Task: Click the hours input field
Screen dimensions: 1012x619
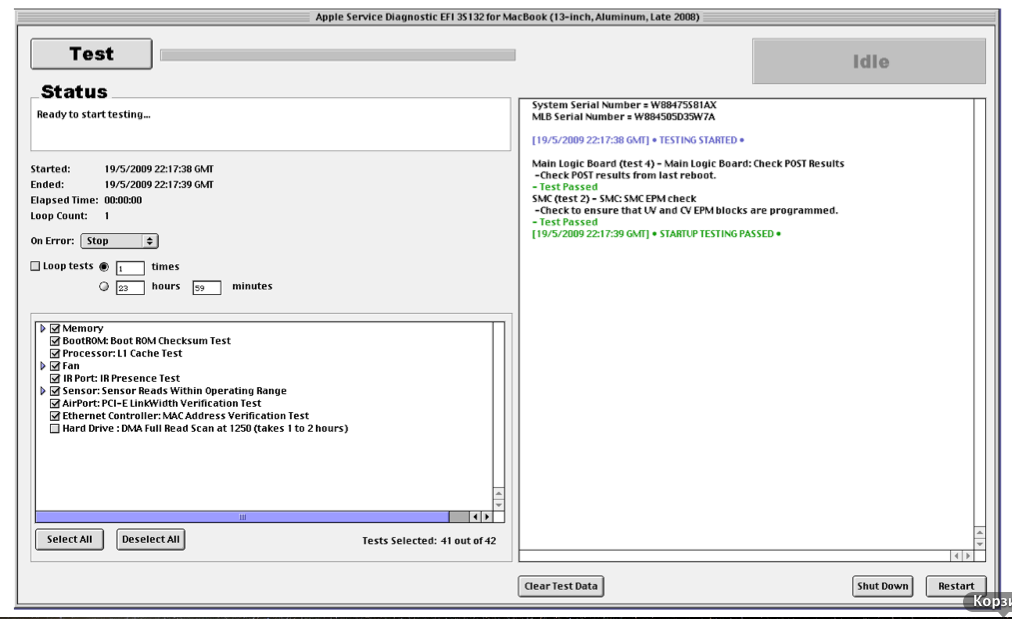Action: 130,288
